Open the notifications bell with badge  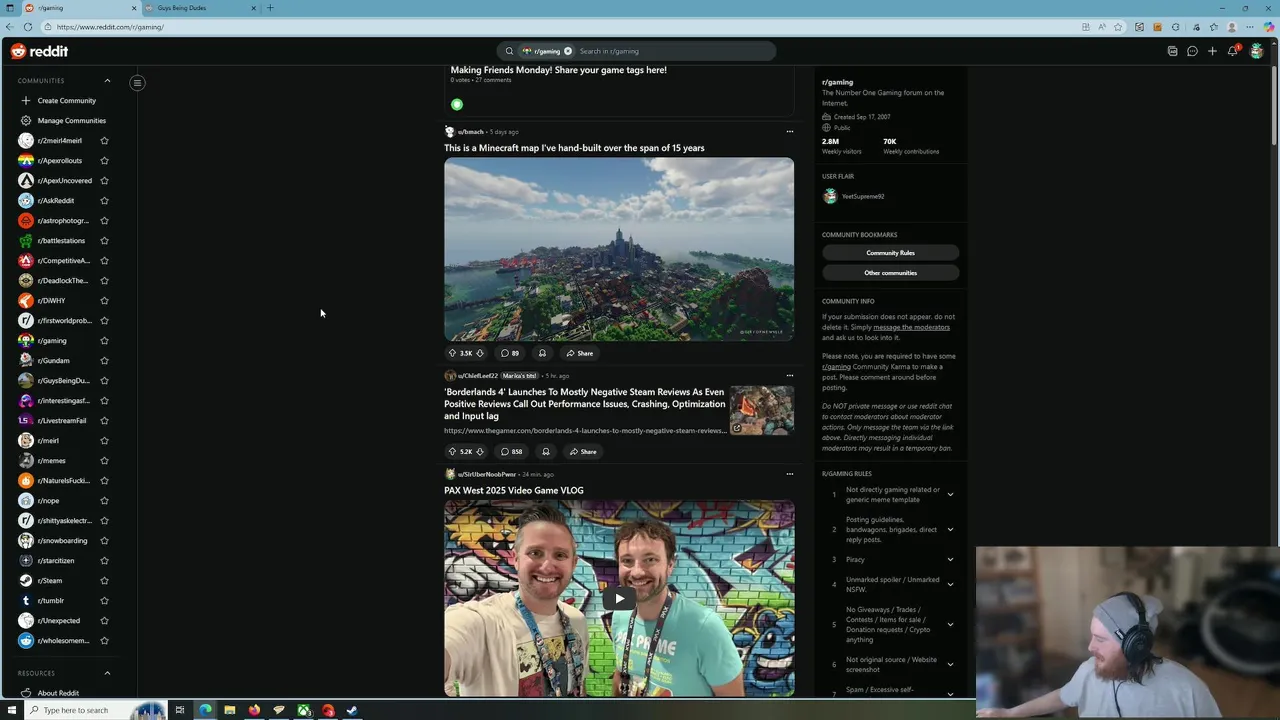click(x=1233, y=50)
